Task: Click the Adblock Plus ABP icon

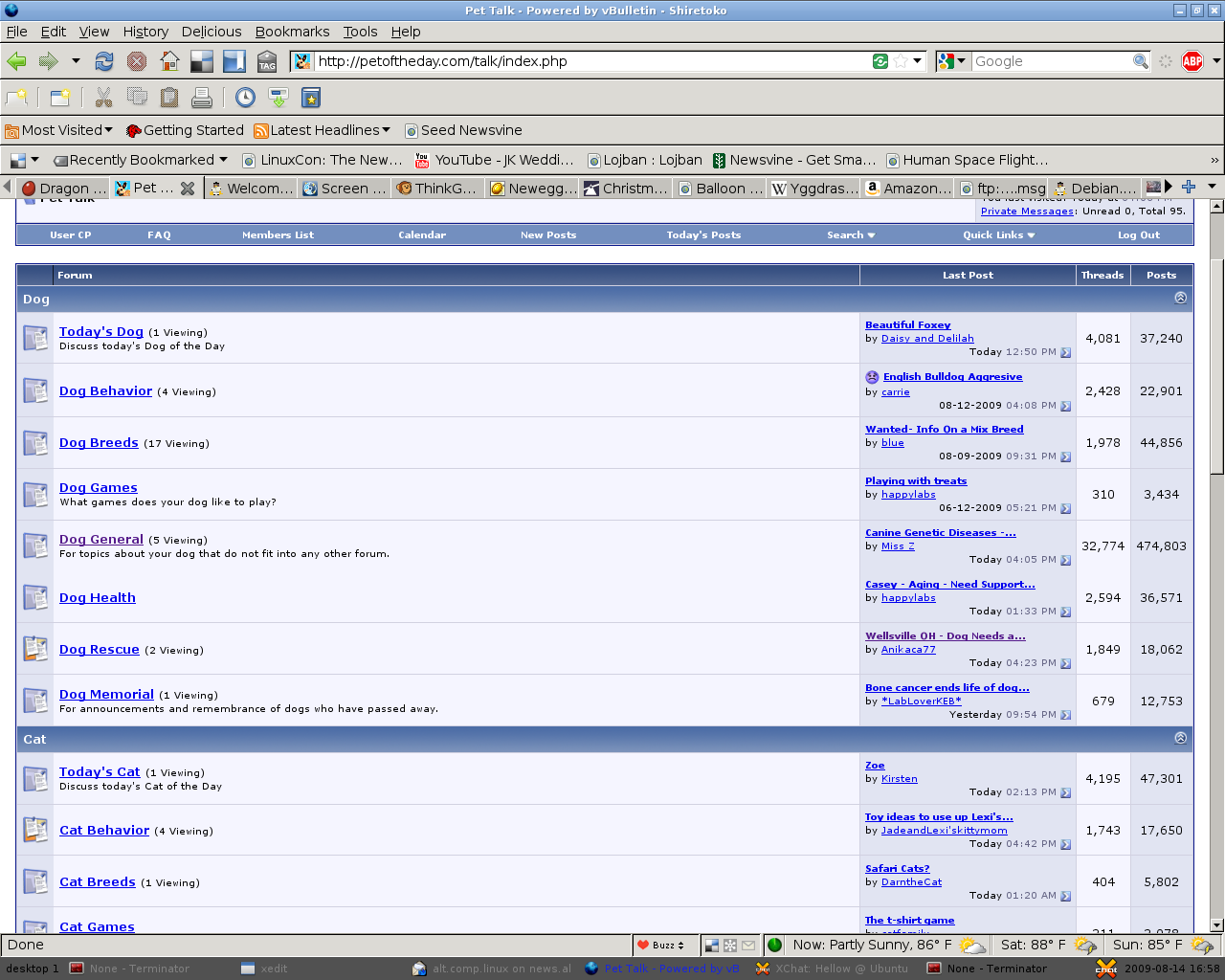Action: tap(1192, 61)
